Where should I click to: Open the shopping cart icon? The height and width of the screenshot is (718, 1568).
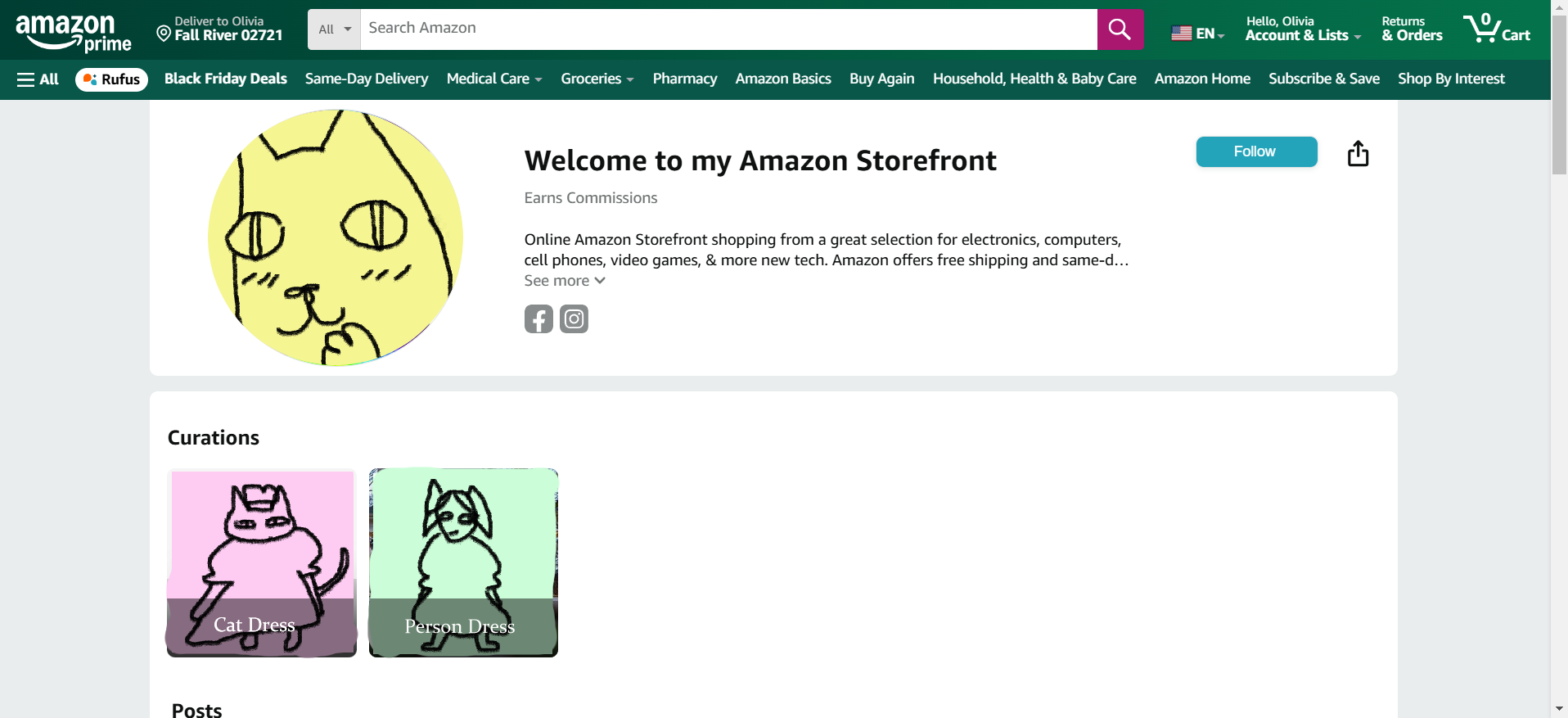(1496, 29)
